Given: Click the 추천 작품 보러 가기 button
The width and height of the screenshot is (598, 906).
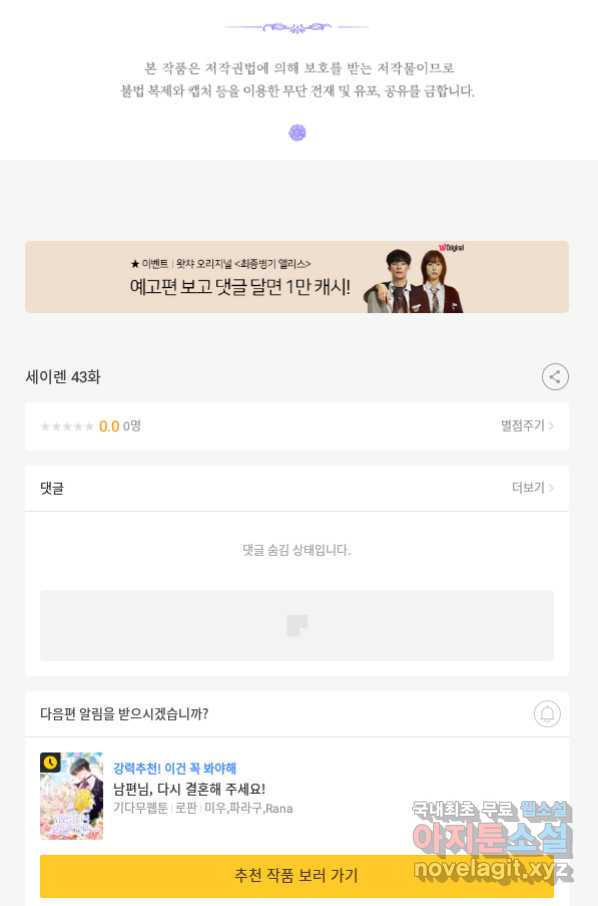Looking at the screenshot, I should click(x=297, y=875).
